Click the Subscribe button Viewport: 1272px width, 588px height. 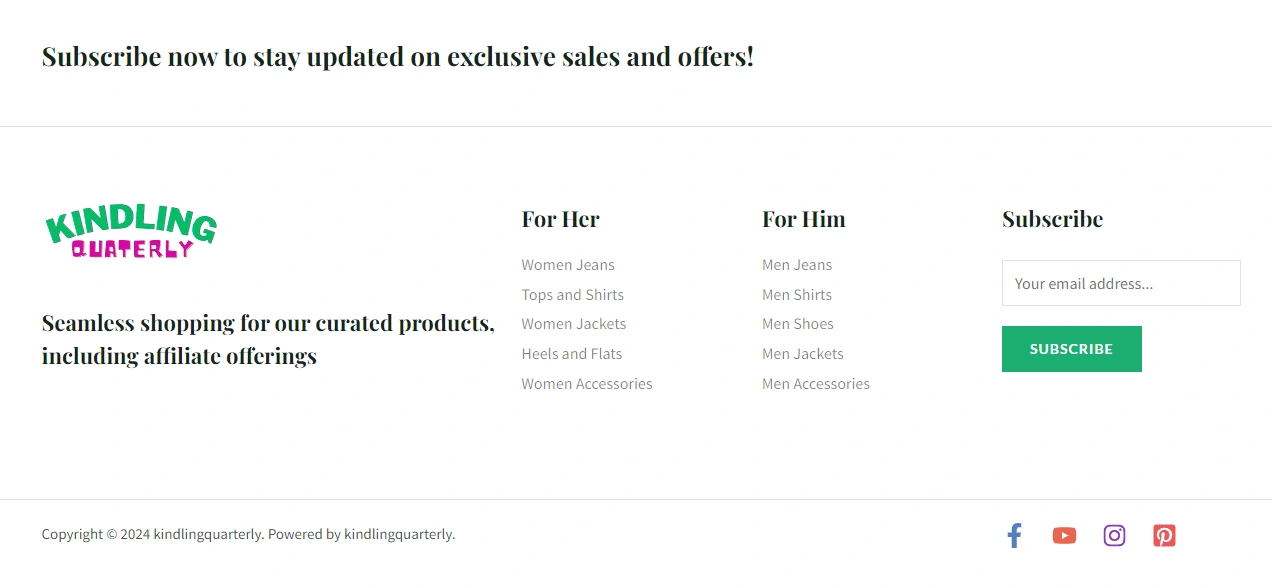(x=1071, y=349)
